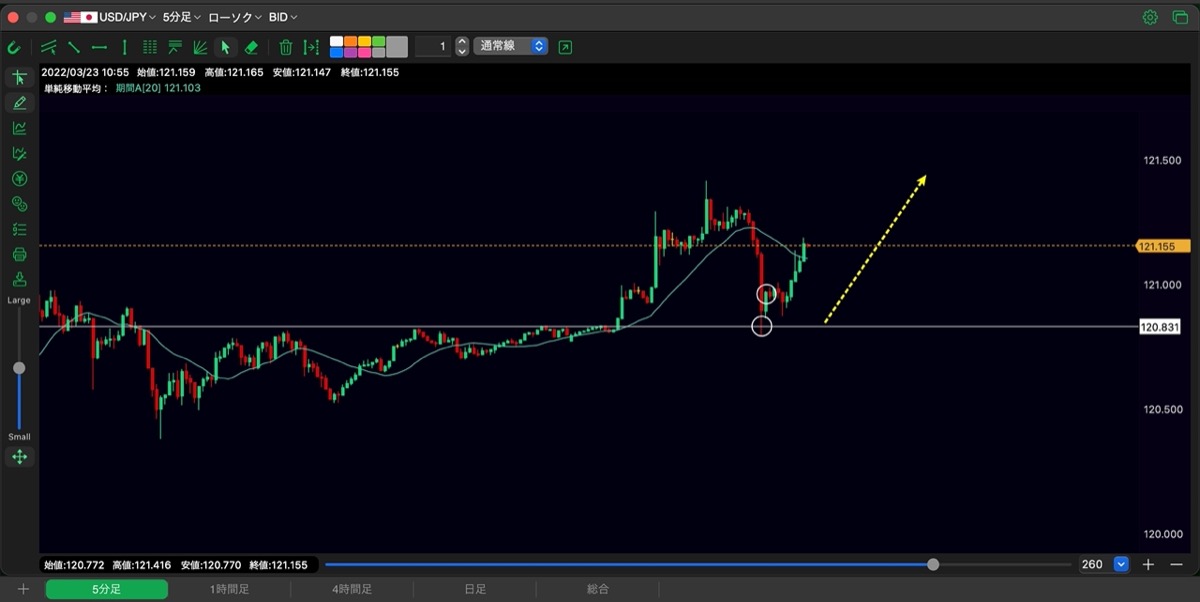
Task: Click the yen currency sidebar icon
Action: pyautogui.click(x=19, y=179)
